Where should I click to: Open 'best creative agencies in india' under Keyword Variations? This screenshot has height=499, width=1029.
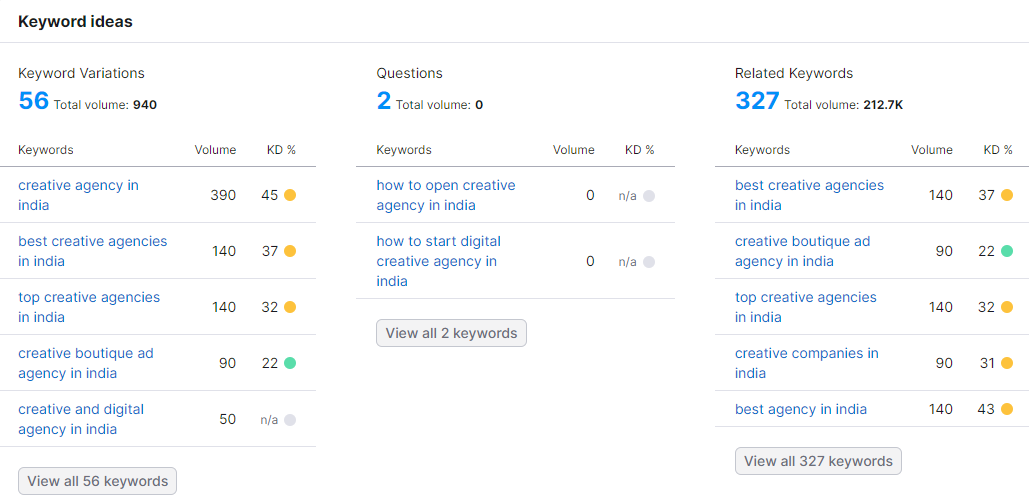pos(93,251)
